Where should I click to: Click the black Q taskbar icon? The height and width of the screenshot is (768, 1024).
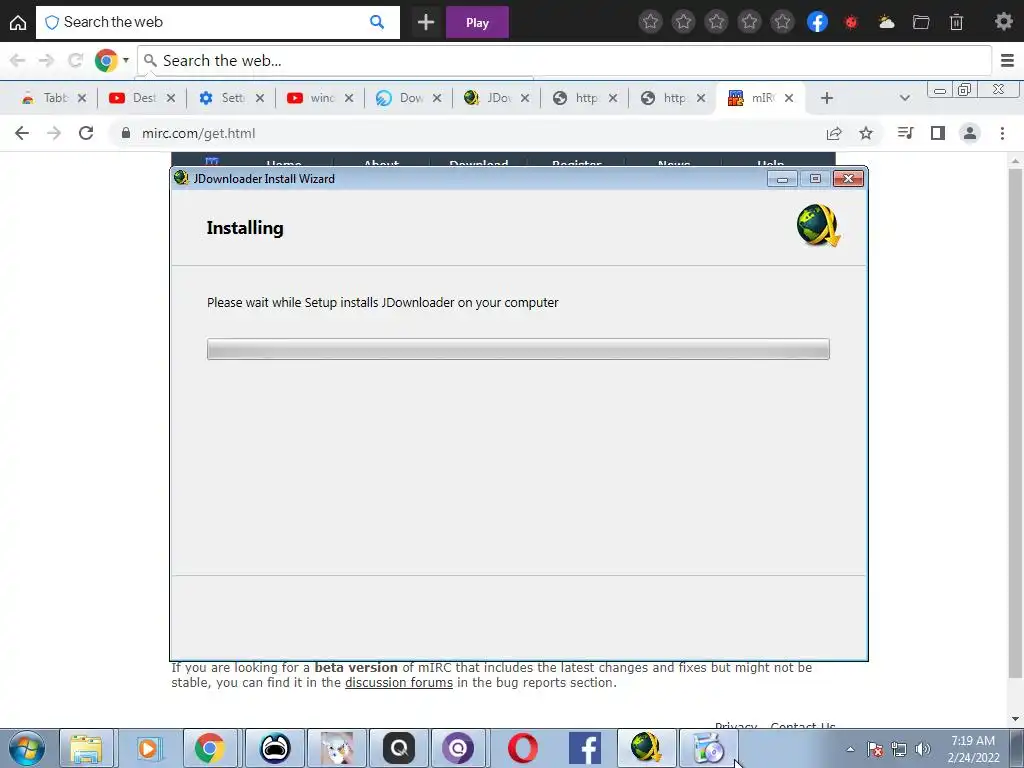point(398,748)
